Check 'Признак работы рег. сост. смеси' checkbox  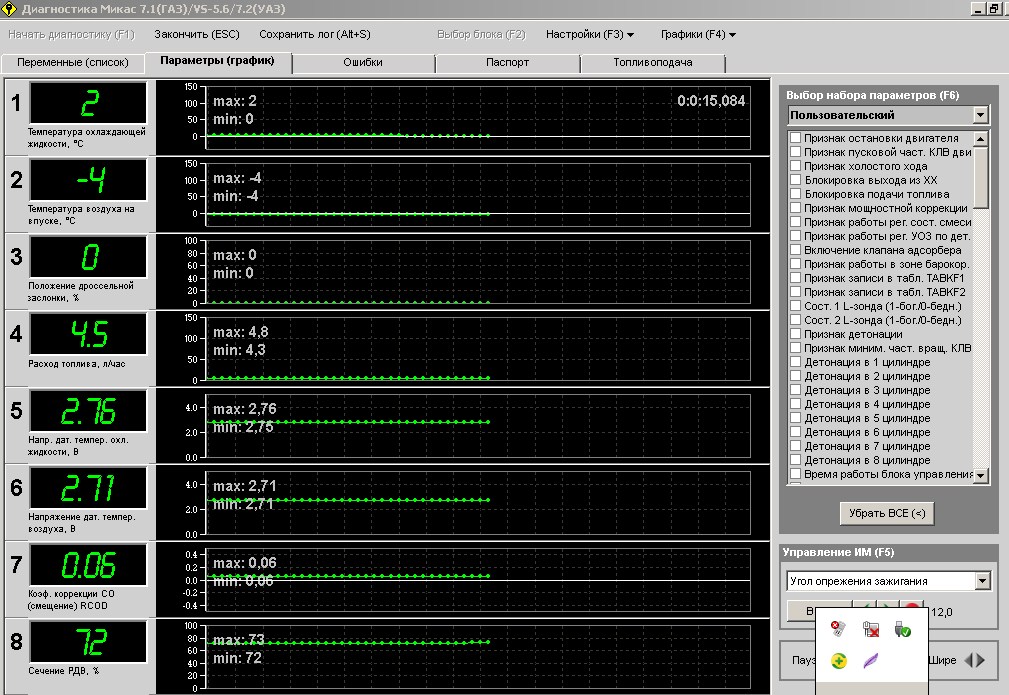click(795, 222)
